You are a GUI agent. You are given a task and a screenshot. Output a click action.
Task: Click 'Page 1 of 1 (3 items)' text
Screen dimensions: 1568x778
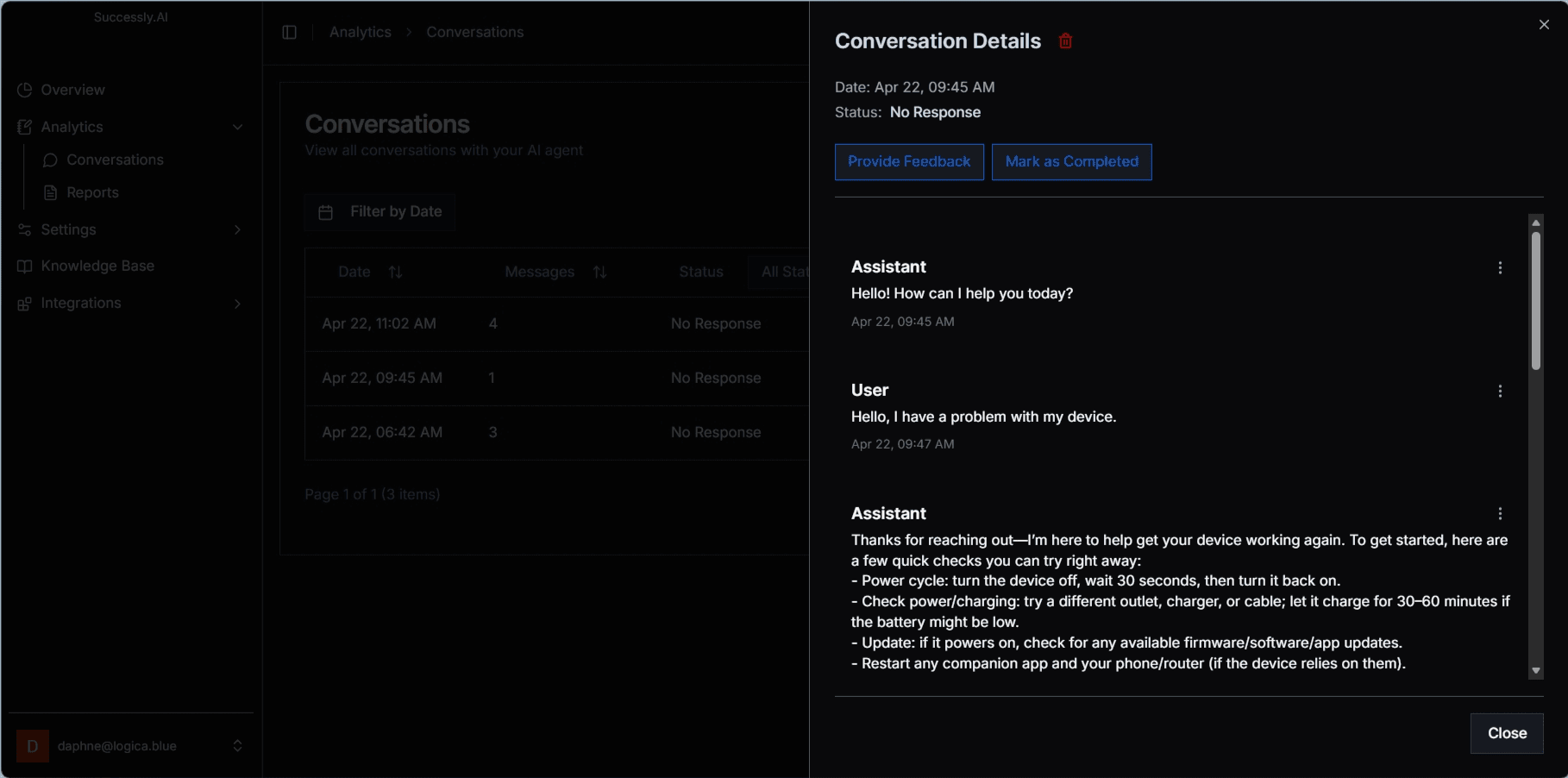tap(373, 495)
